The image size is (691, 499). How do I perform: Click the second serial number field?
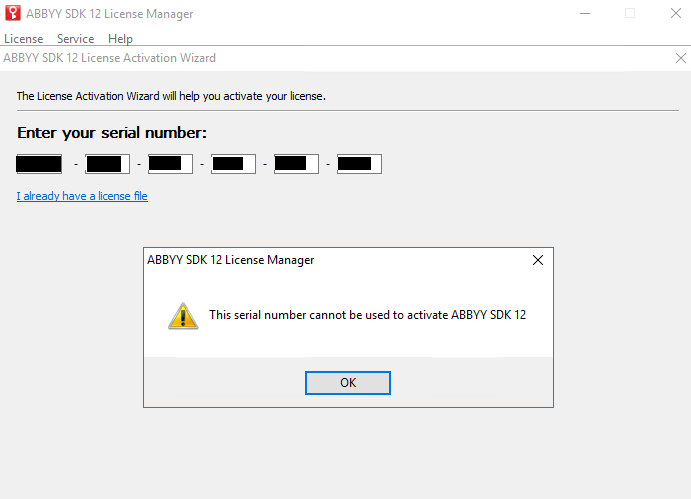[108, 164]
